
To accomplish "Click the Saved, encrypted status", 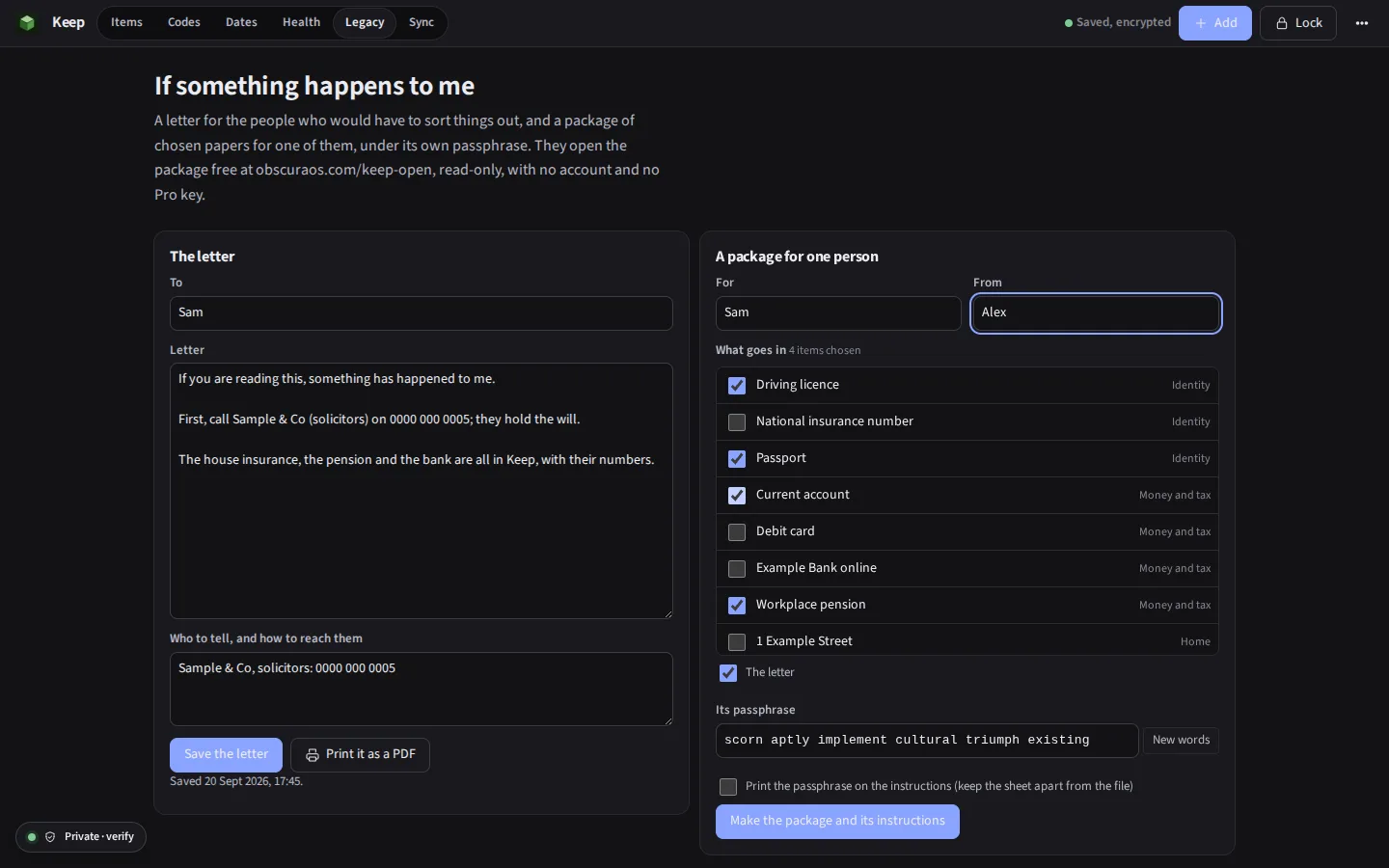I will [x=1118, y=22].
